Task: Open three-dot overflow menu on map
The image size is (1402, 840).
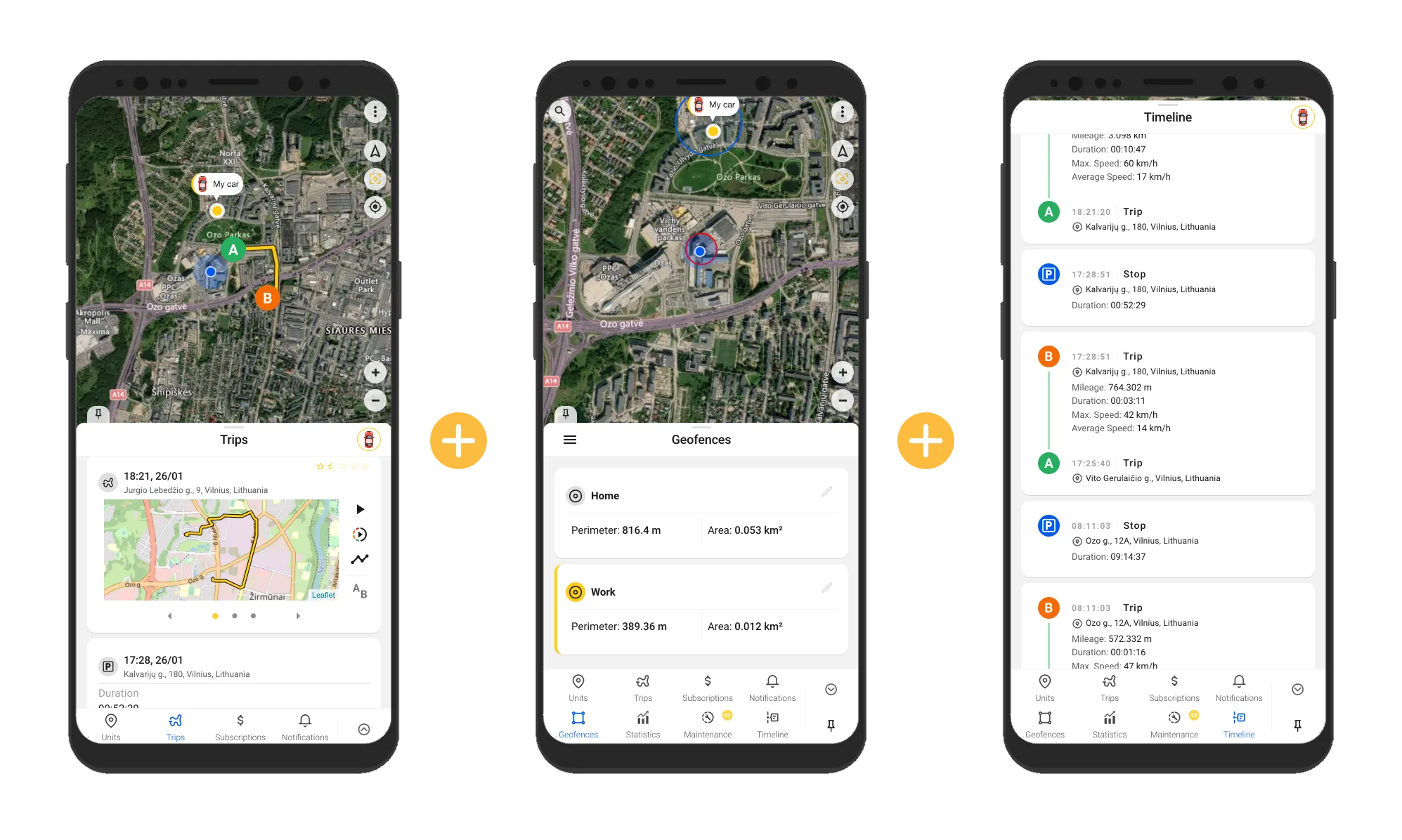Action: (x=372, y=111)
